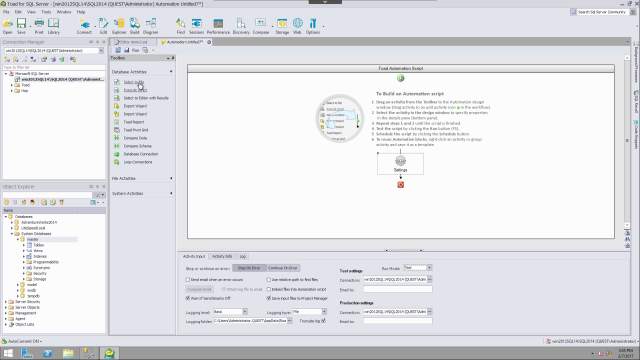Open the File menu
The height and width of the screenshot is (360, 640).
6,12
